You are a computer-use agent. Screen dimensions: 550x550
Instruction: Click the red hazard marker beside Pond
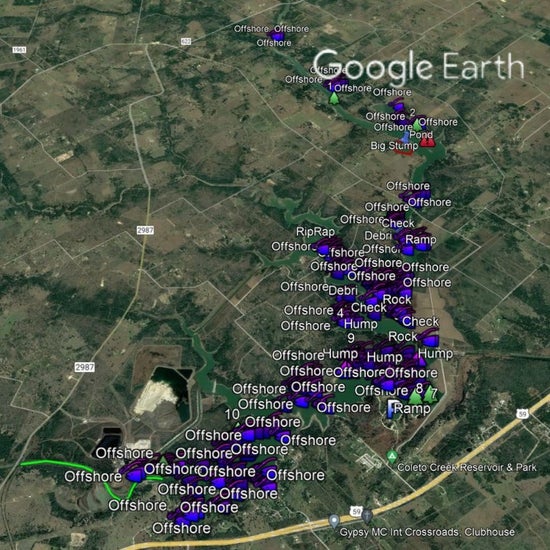click(428, 142)
